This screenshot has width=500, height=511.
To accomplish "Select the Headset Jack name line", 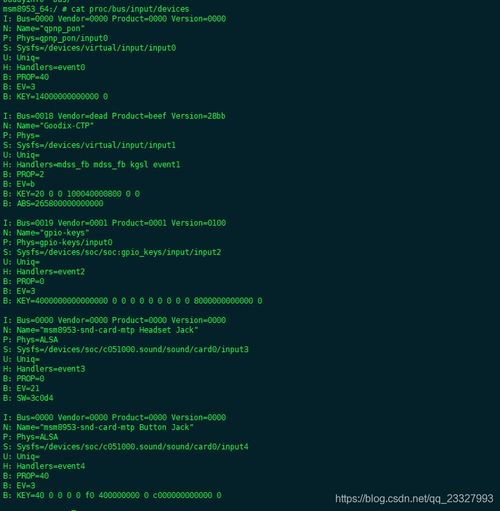I will pos(101,330).
